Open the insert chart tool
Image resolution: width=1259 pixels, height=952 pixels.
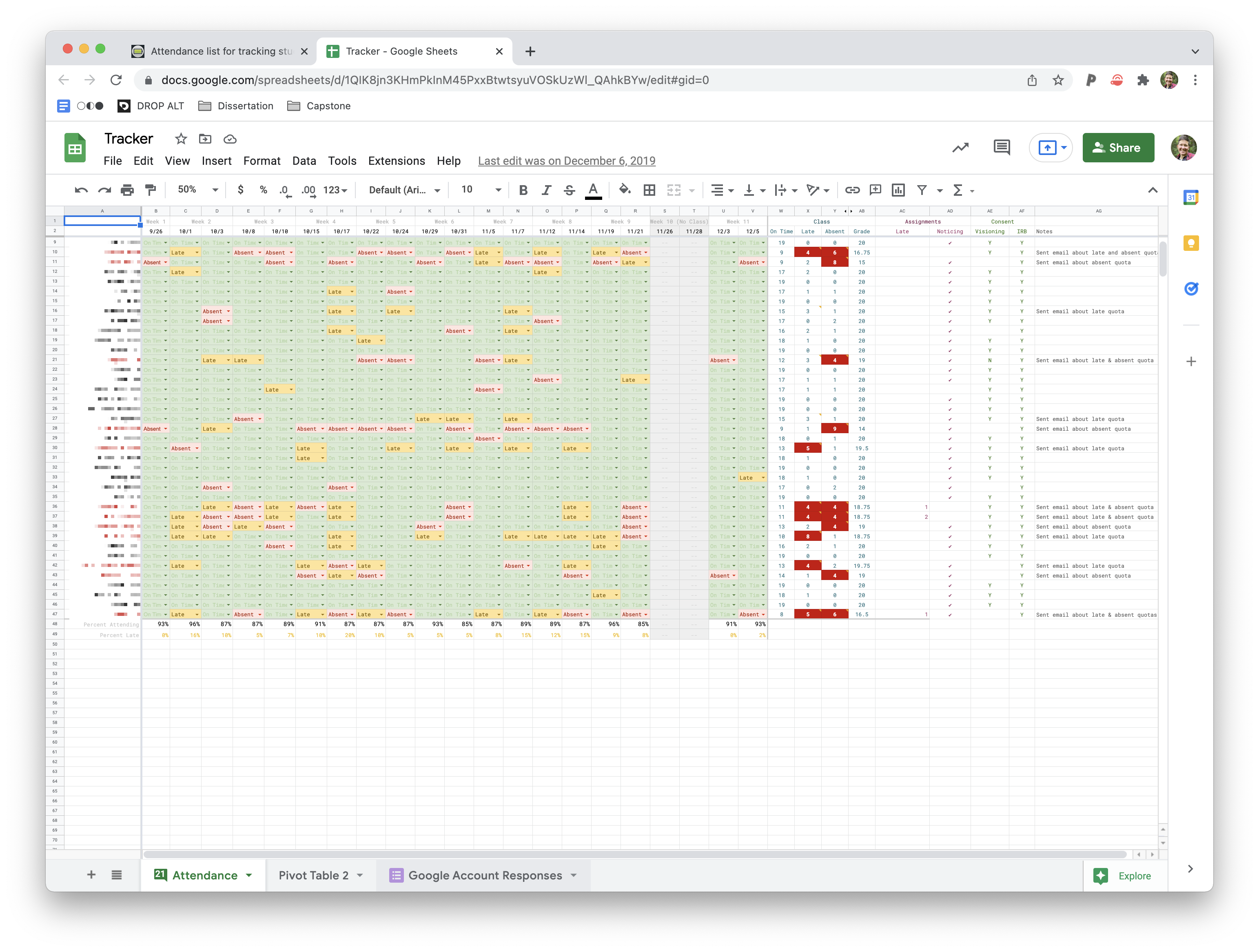pos(898,190)
